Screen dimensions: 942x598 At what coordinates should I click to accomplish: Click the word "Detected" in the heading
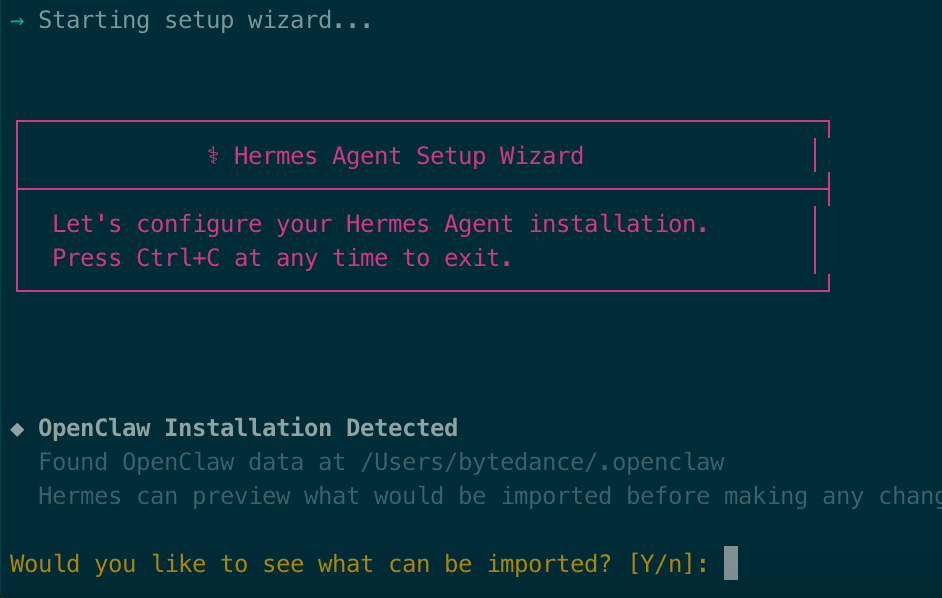402,428
